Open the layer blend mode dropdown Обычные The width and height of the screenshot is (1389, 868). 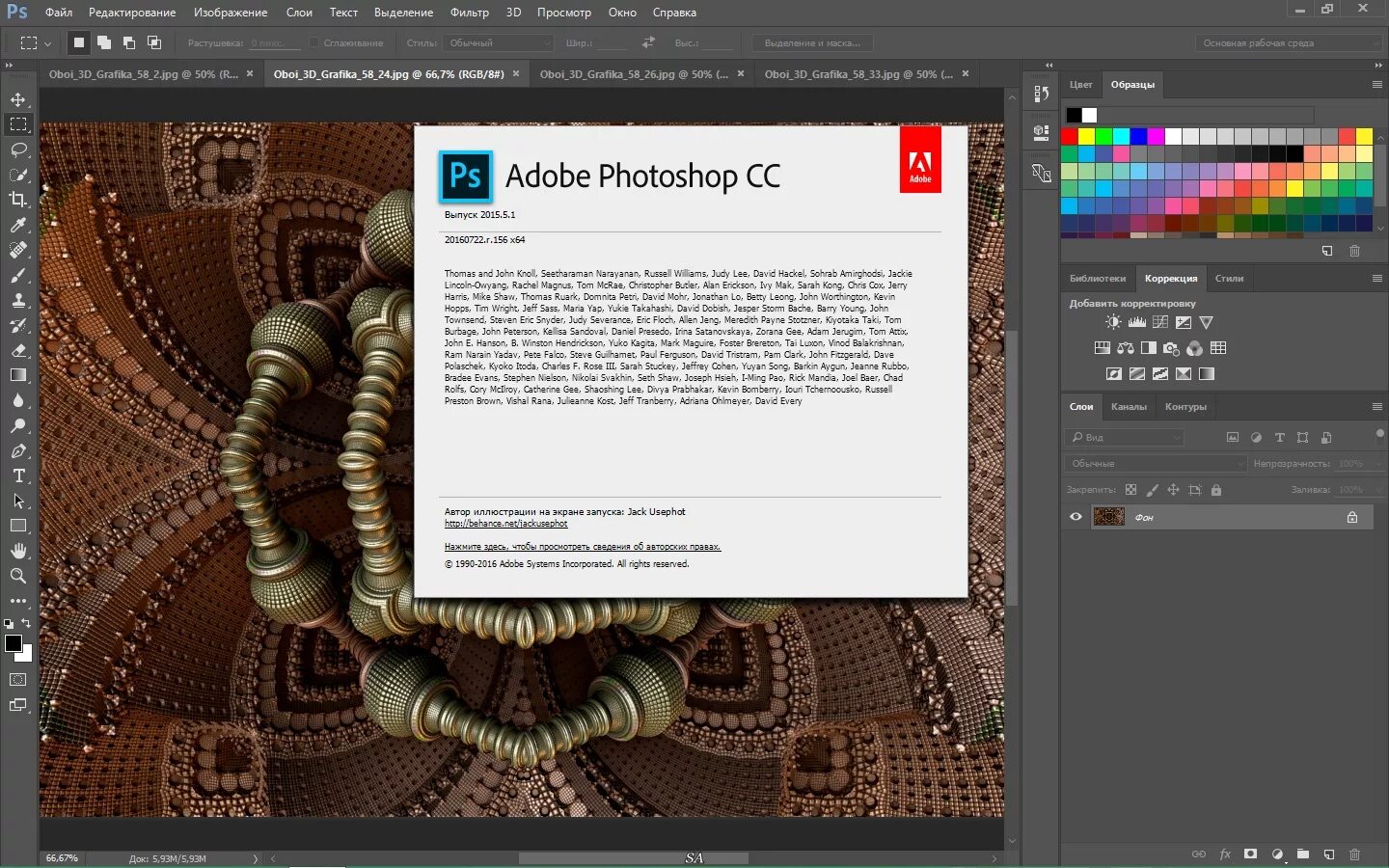1157,464
